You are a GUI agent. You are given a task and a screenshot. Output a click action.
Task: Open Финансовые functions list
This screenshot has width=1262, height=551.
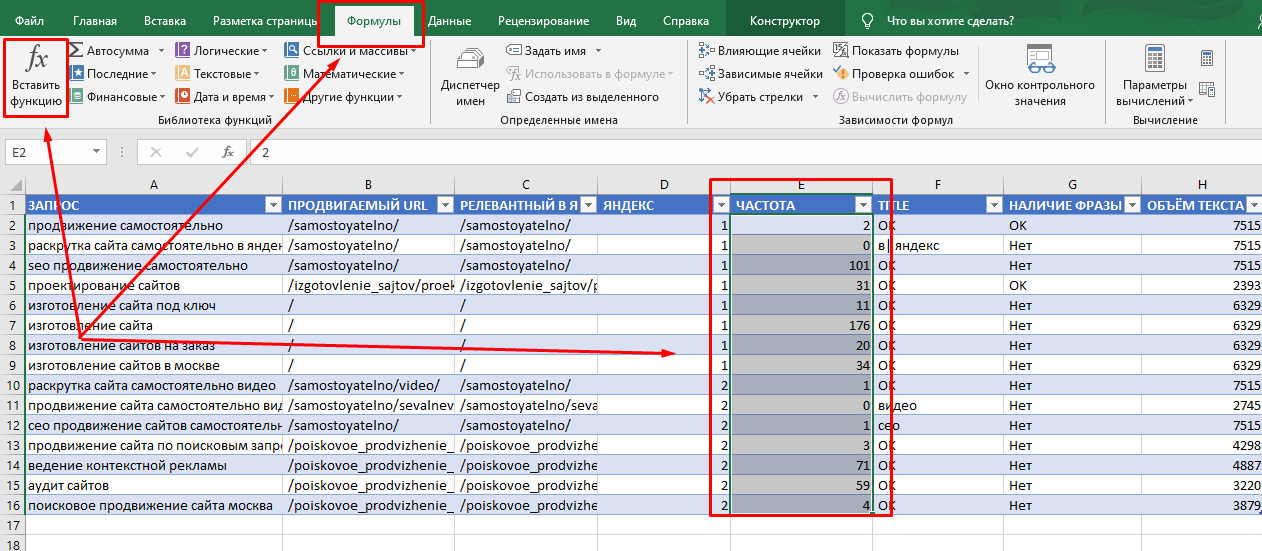tap(117, 97)
